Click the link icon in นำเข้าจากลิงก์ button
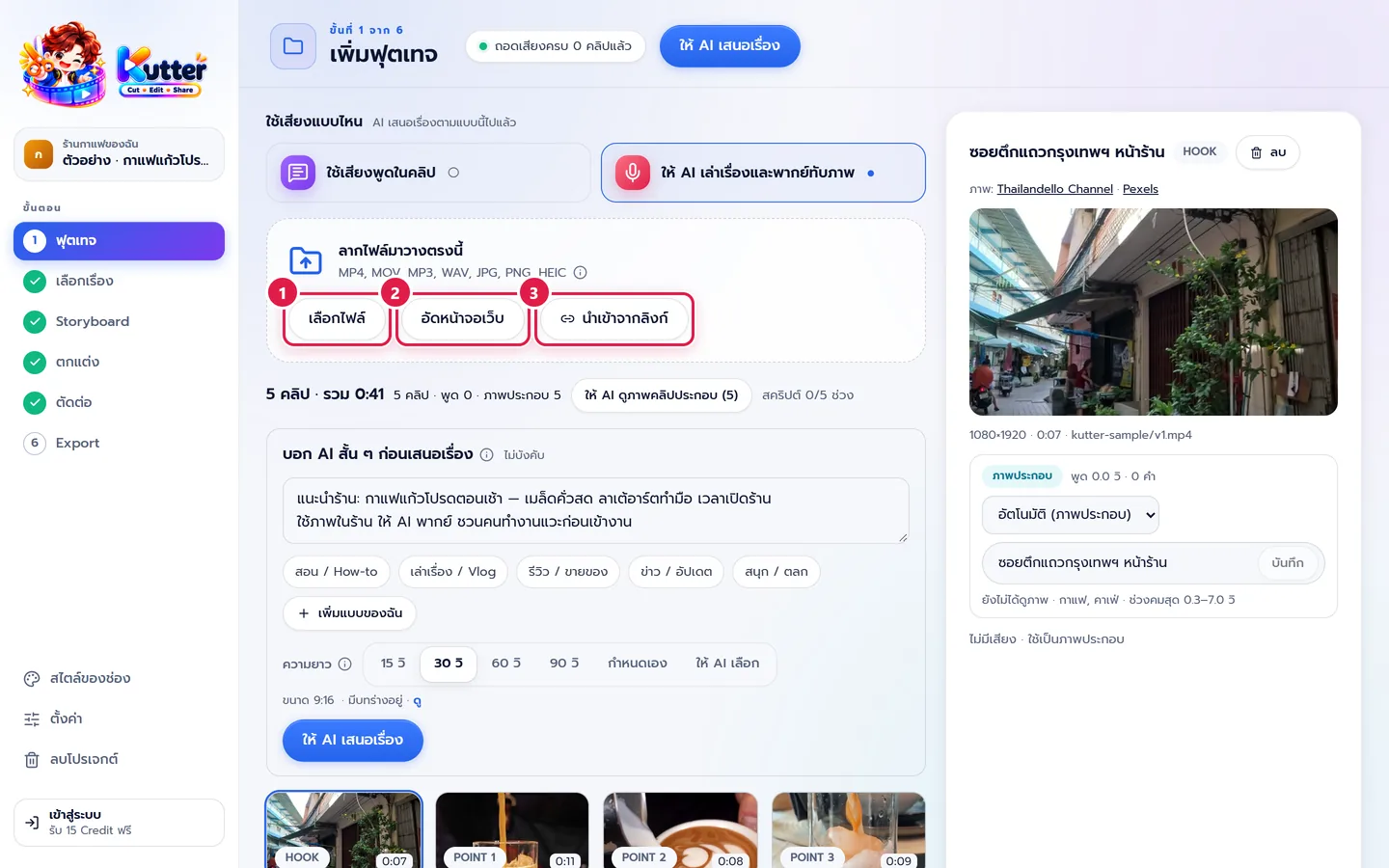 coord(567,318)
